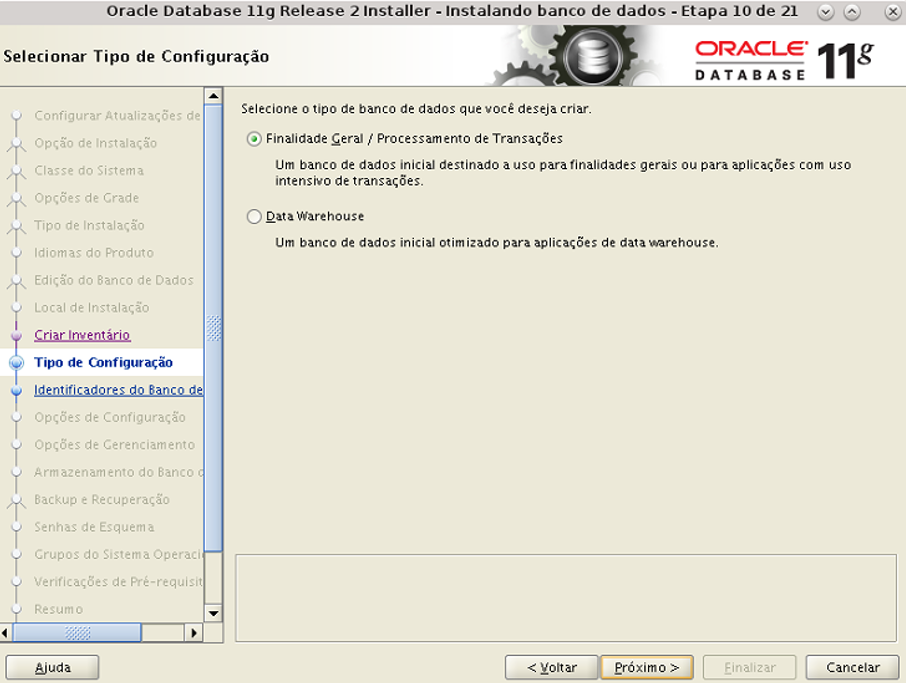Click the horizontal scroll-right arrow in steps panel

pyautogui.click(x=194, y=633)
